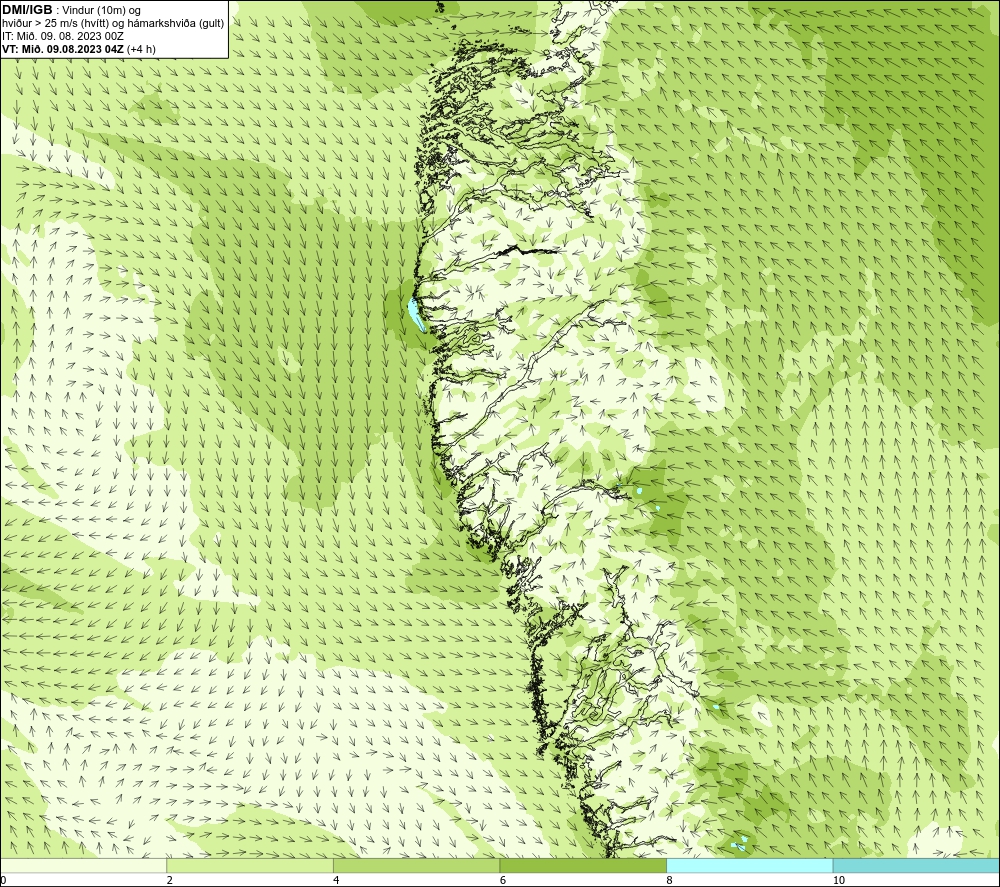The width and height of the screenshot is (1000, 887).
Task: Click the legend scale label "0"
Action: coord(4,880)
